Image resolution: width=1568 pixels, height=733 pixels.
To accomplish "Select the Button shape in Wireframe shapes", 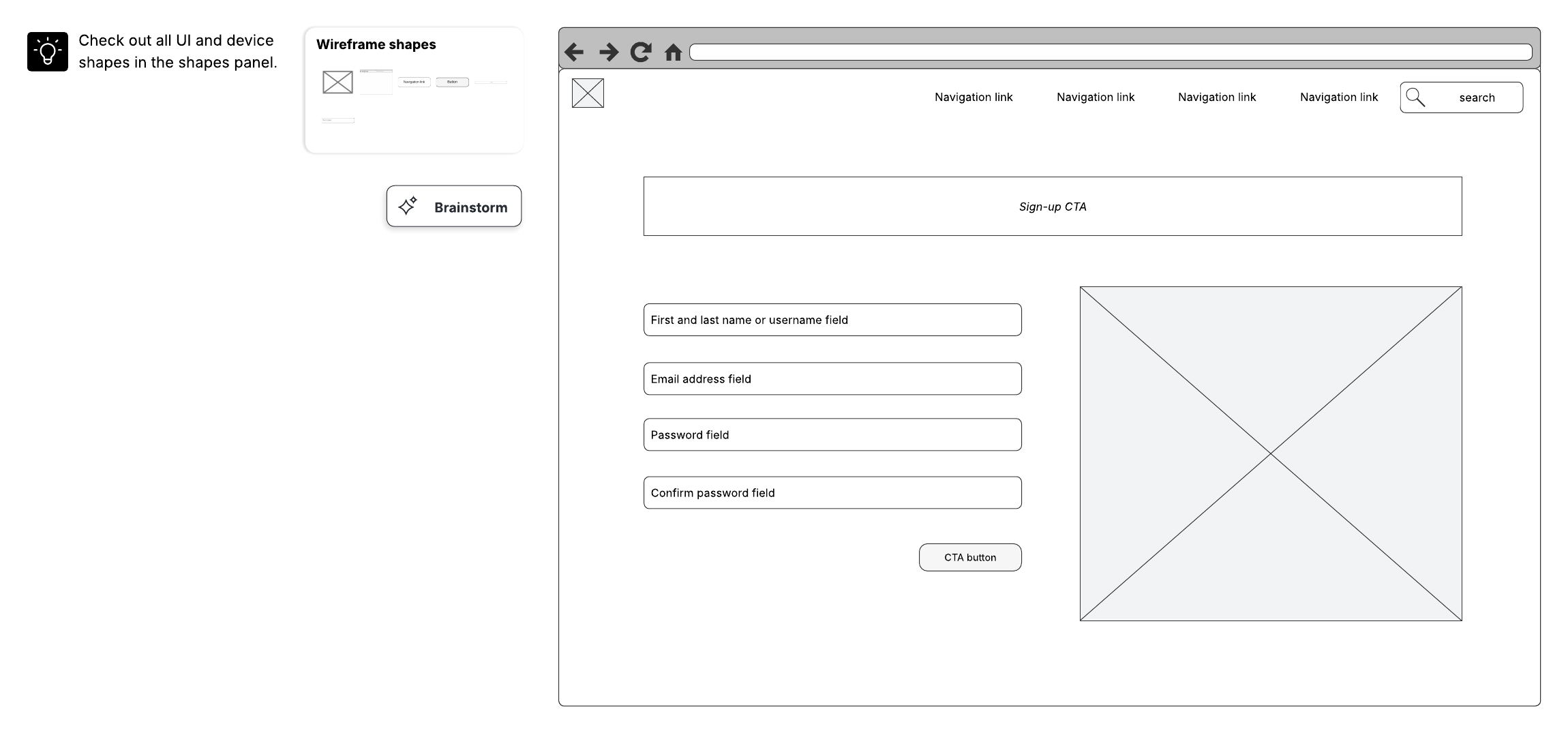I will [x=452, y=82].
